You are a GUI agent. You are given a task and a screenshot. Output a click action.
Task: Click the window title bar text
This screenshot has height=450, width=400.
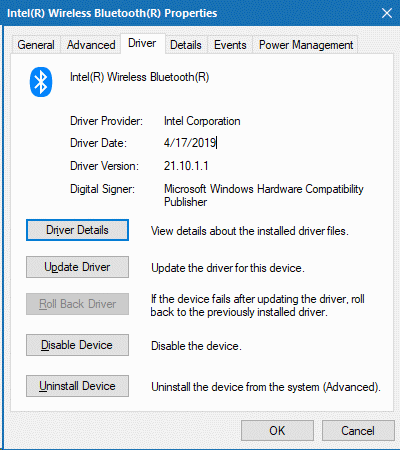(112, 13)
